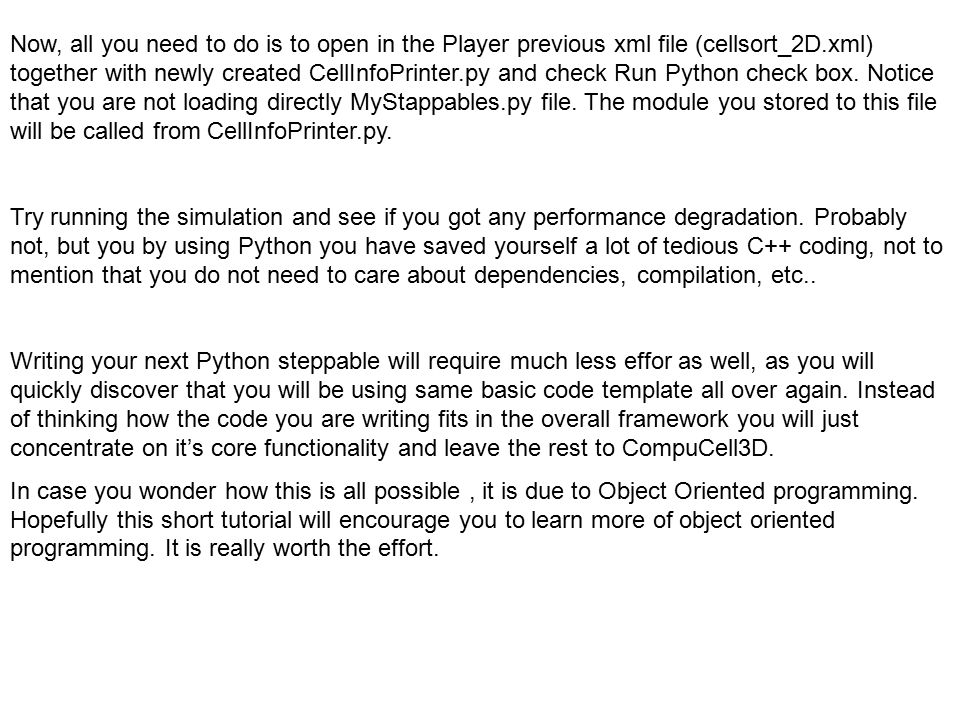Click 'In case you wonder' text

[113, 491]
